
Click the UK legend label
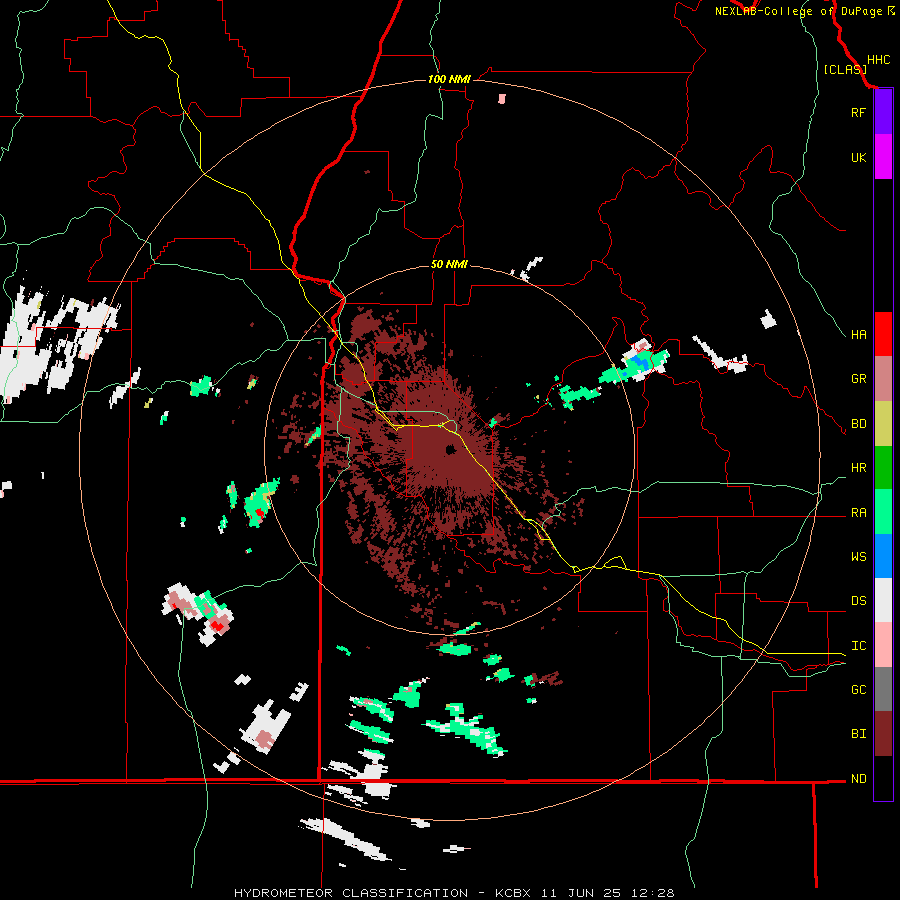click(858, 157)
